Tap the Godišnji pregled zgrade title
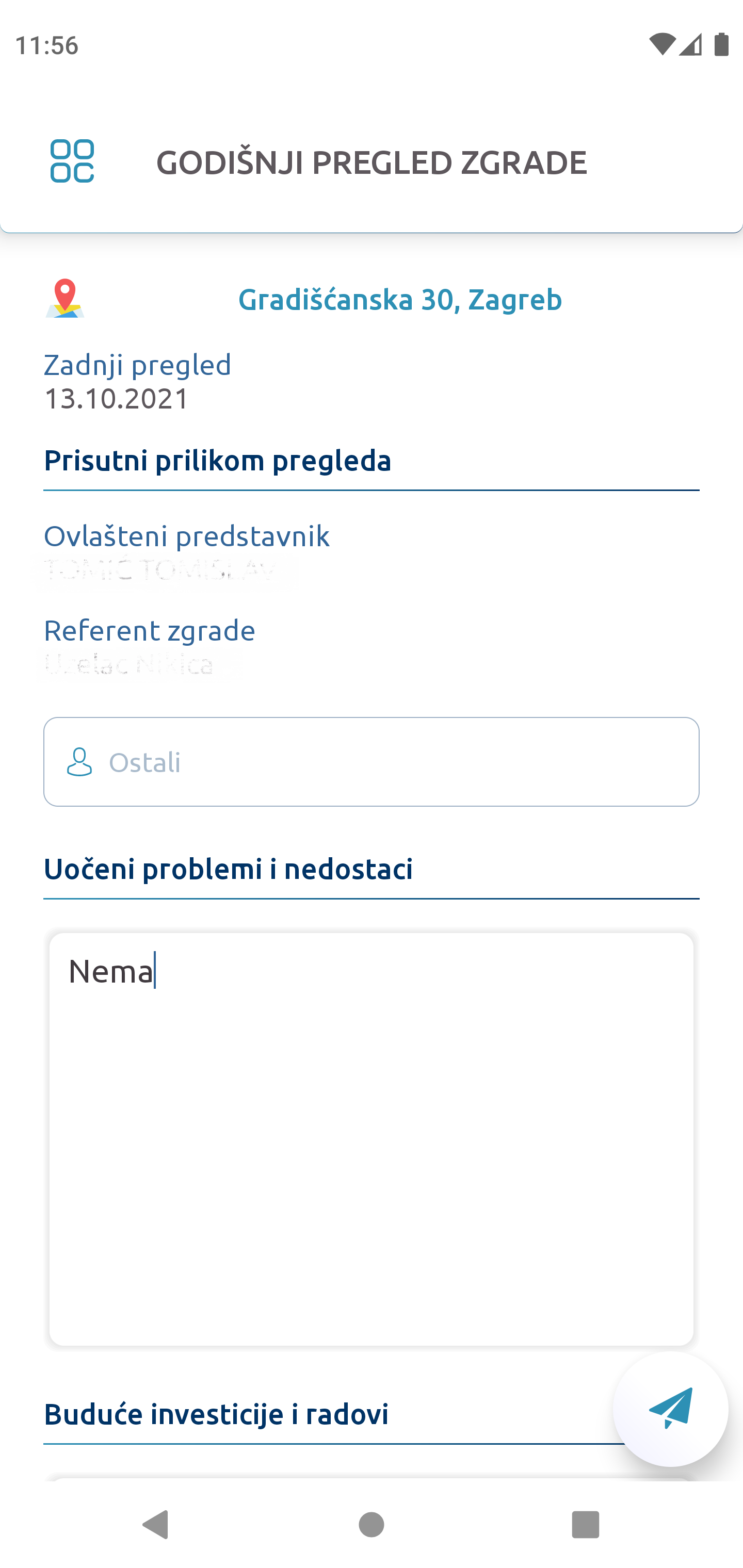Viewport: 743px width, 1568px height. [372, 162]
